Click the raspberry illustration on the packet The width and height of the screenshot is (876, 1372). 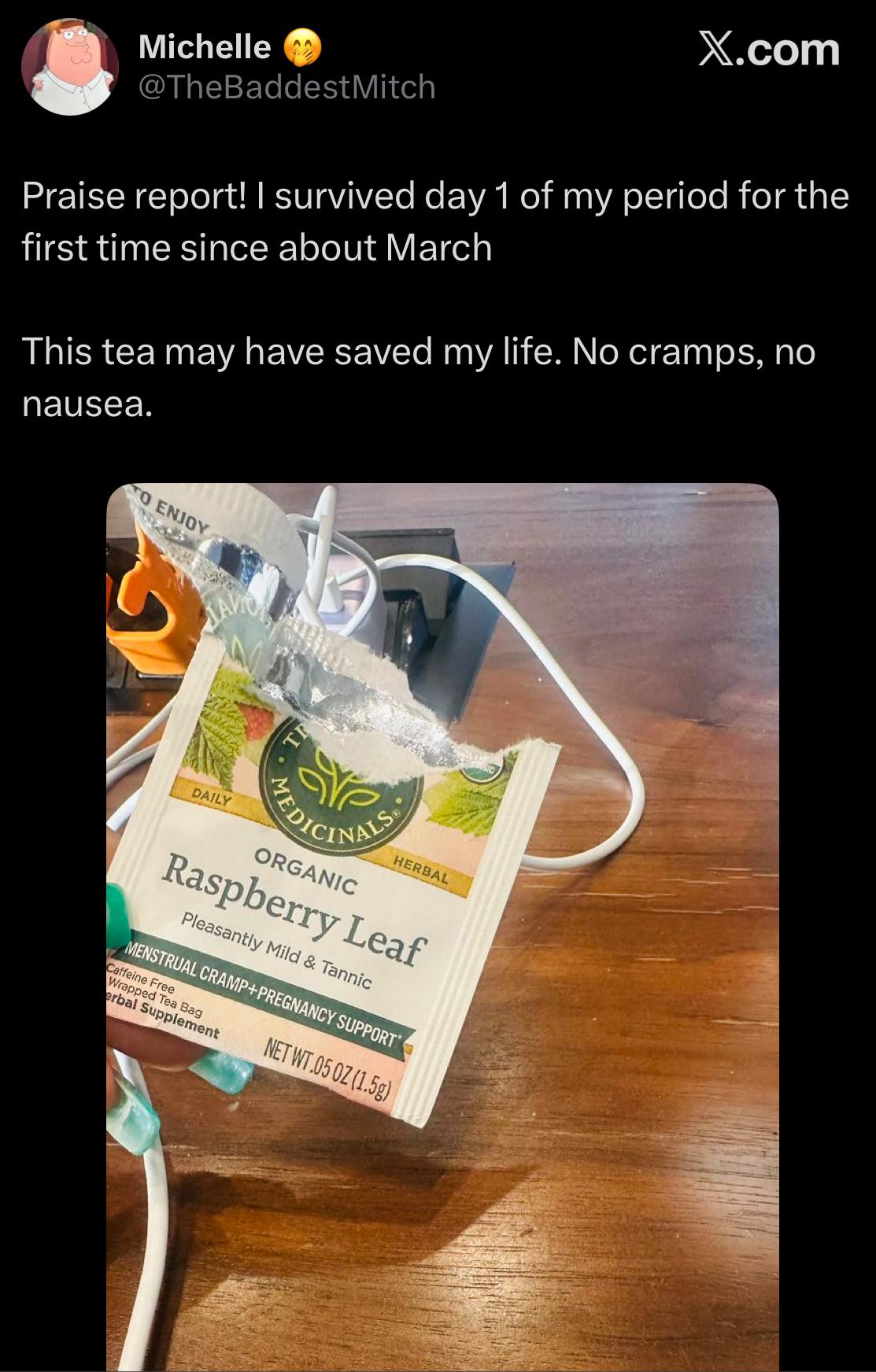click(254, 720)
